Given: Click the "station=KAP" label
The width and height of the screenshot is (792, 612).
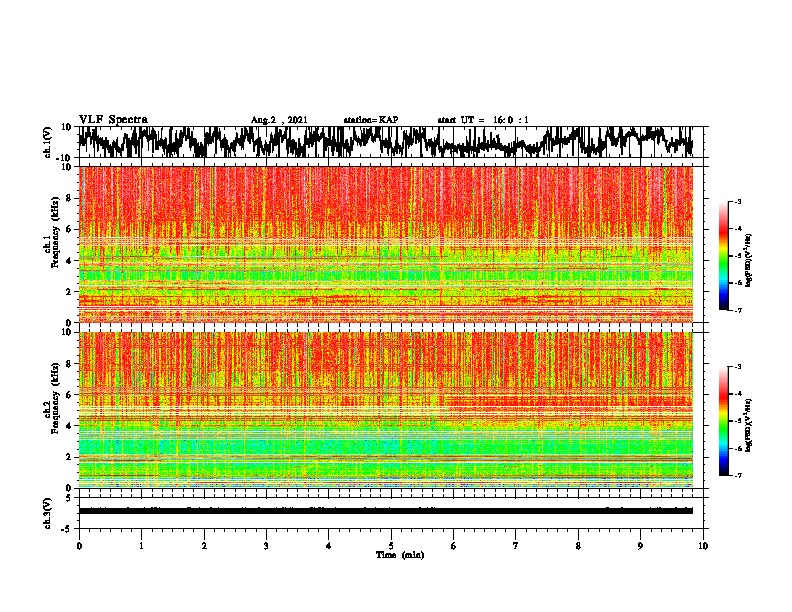Looking at the screenshot, I should pos(371,120).
